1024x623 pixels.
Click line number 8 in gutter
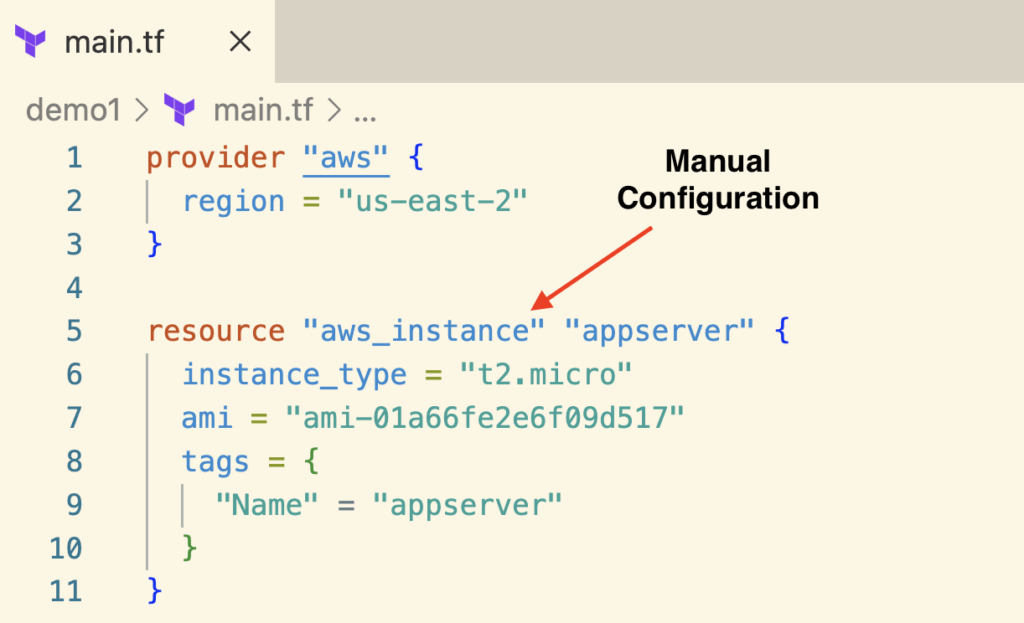click(74, 462)
